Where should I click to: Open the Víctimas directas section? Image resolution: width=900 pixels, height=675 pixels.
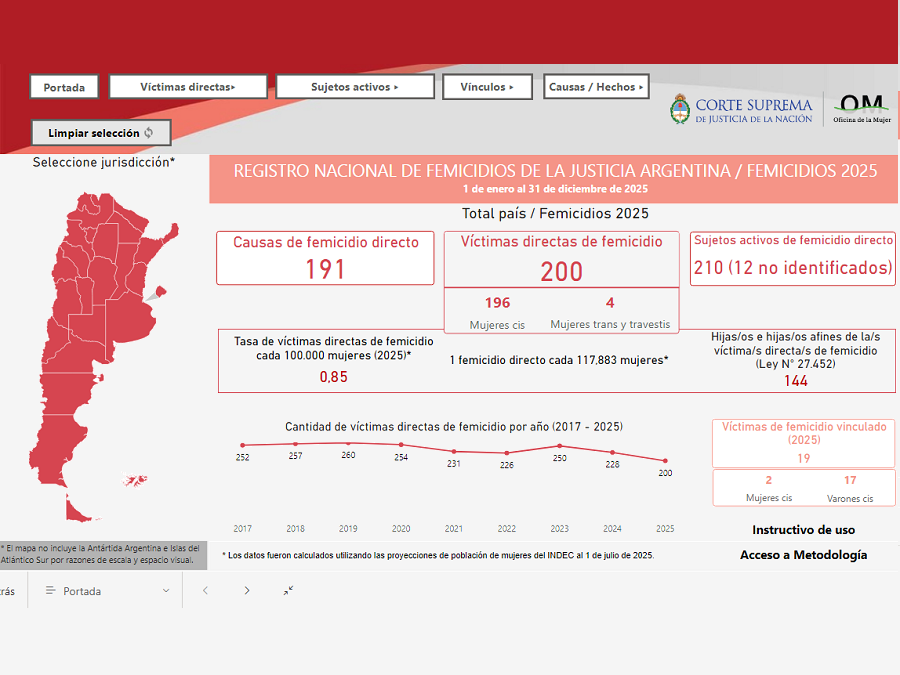pos(188,87)
